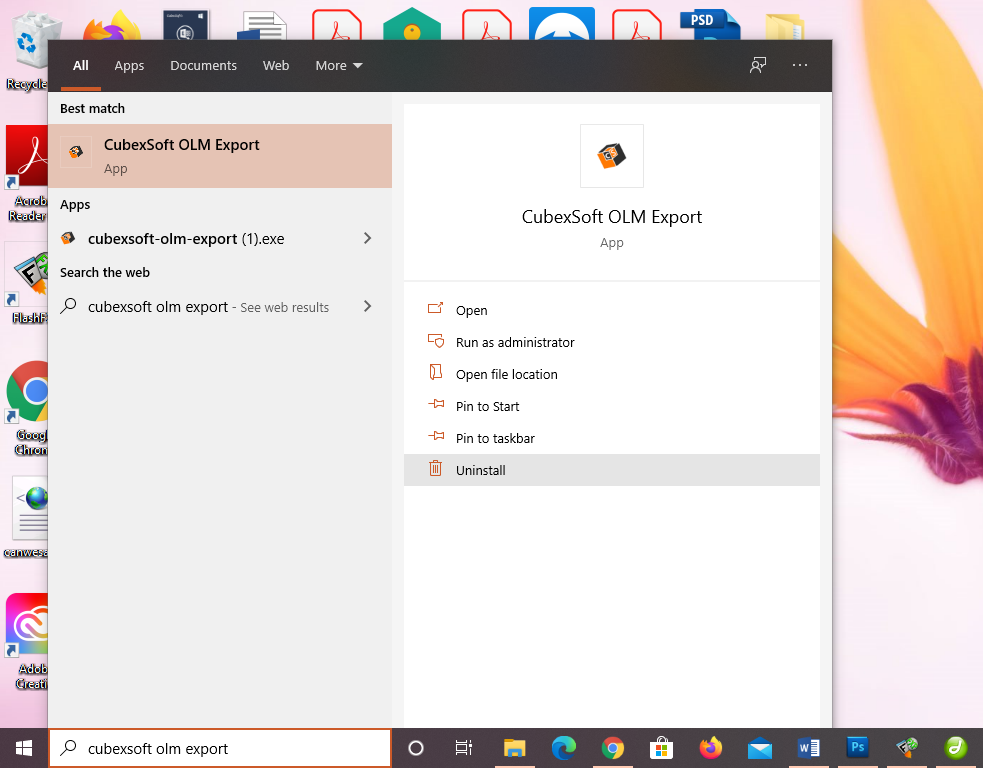Open File Explorer in the taskbar
Screen dimensions: 983x768
515,748
